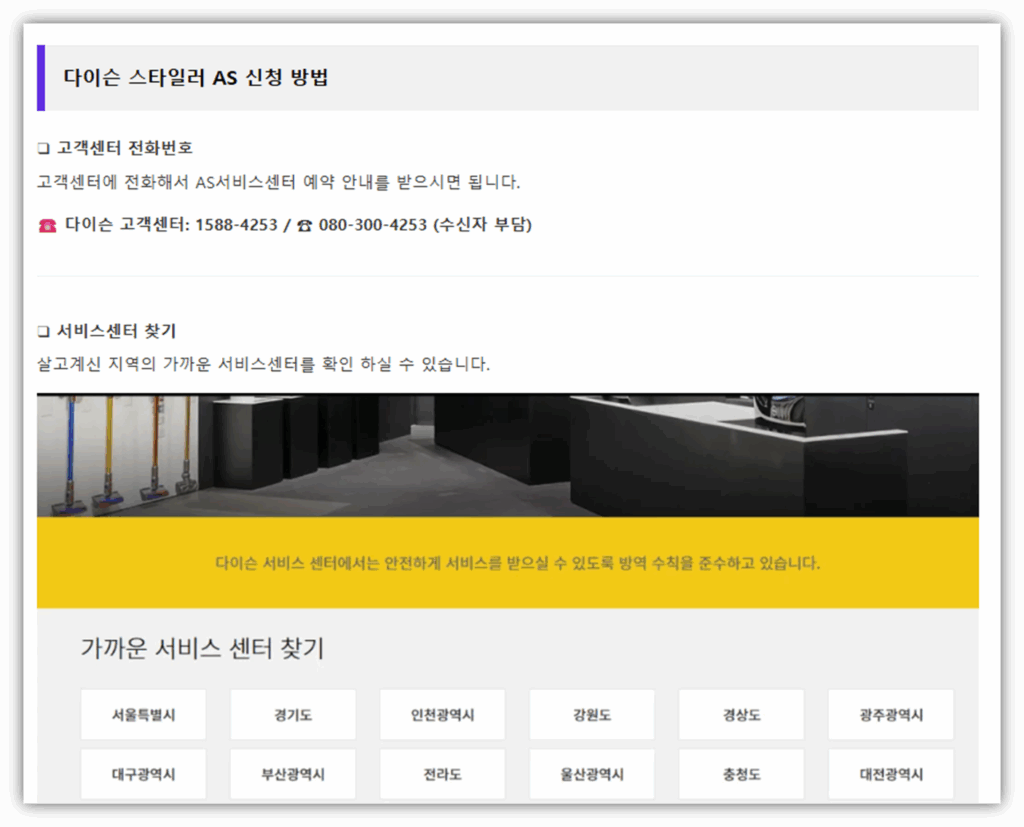Click the heading 다이슨 스타일러 AS 신청 방법

pyautogui.click(x=195, y=77)
